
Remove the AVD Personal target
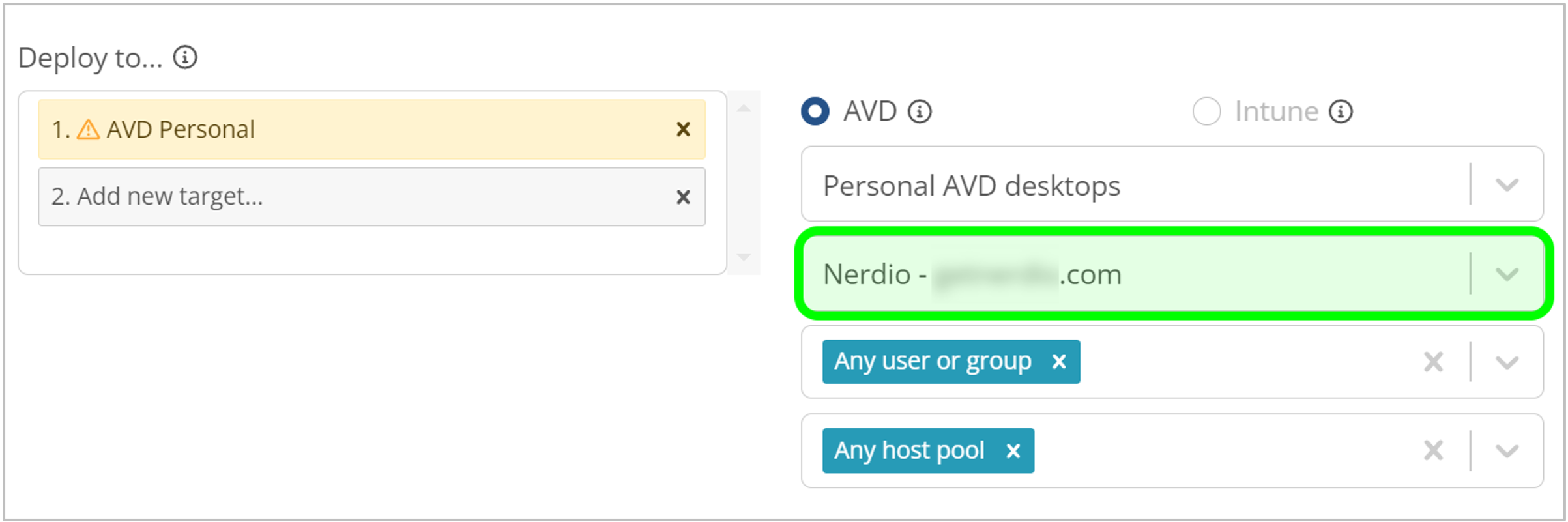click(x=683, y=129)
